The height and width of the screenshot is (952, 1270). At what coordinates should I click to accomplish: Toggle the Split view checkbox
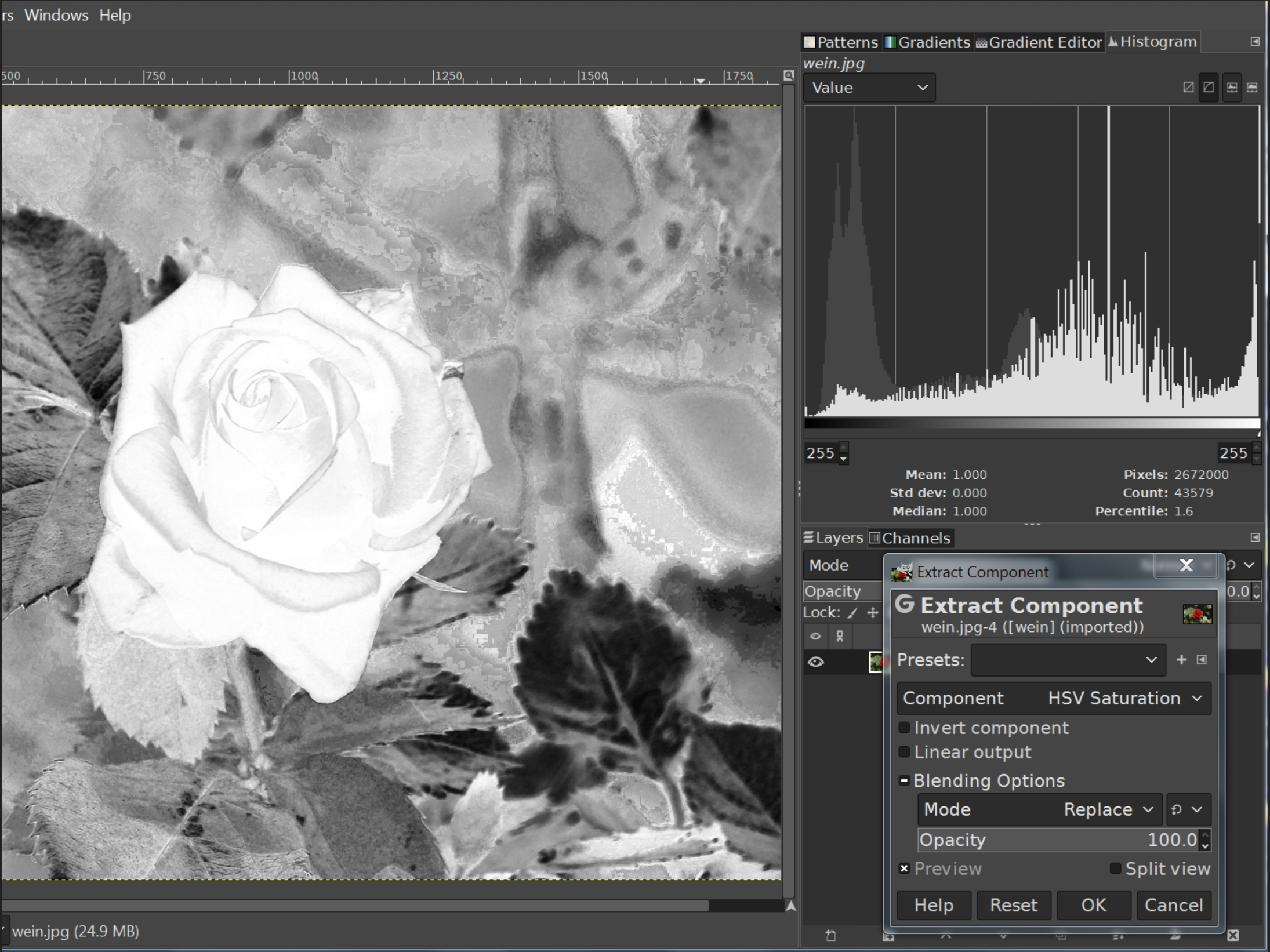click(1115, 869)
